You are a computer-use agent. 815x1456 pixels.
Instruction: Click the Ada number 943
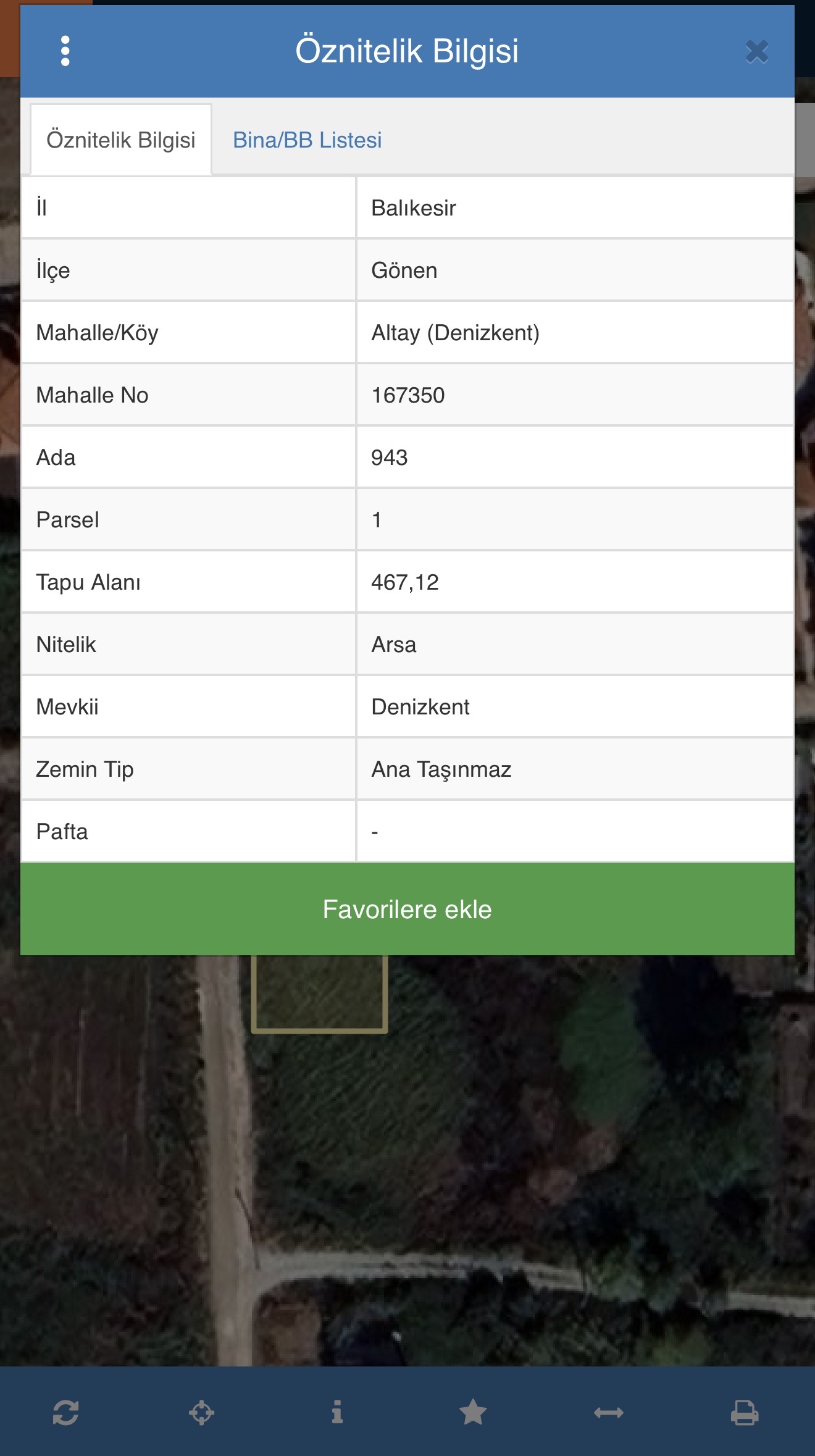tap(390, 458)
